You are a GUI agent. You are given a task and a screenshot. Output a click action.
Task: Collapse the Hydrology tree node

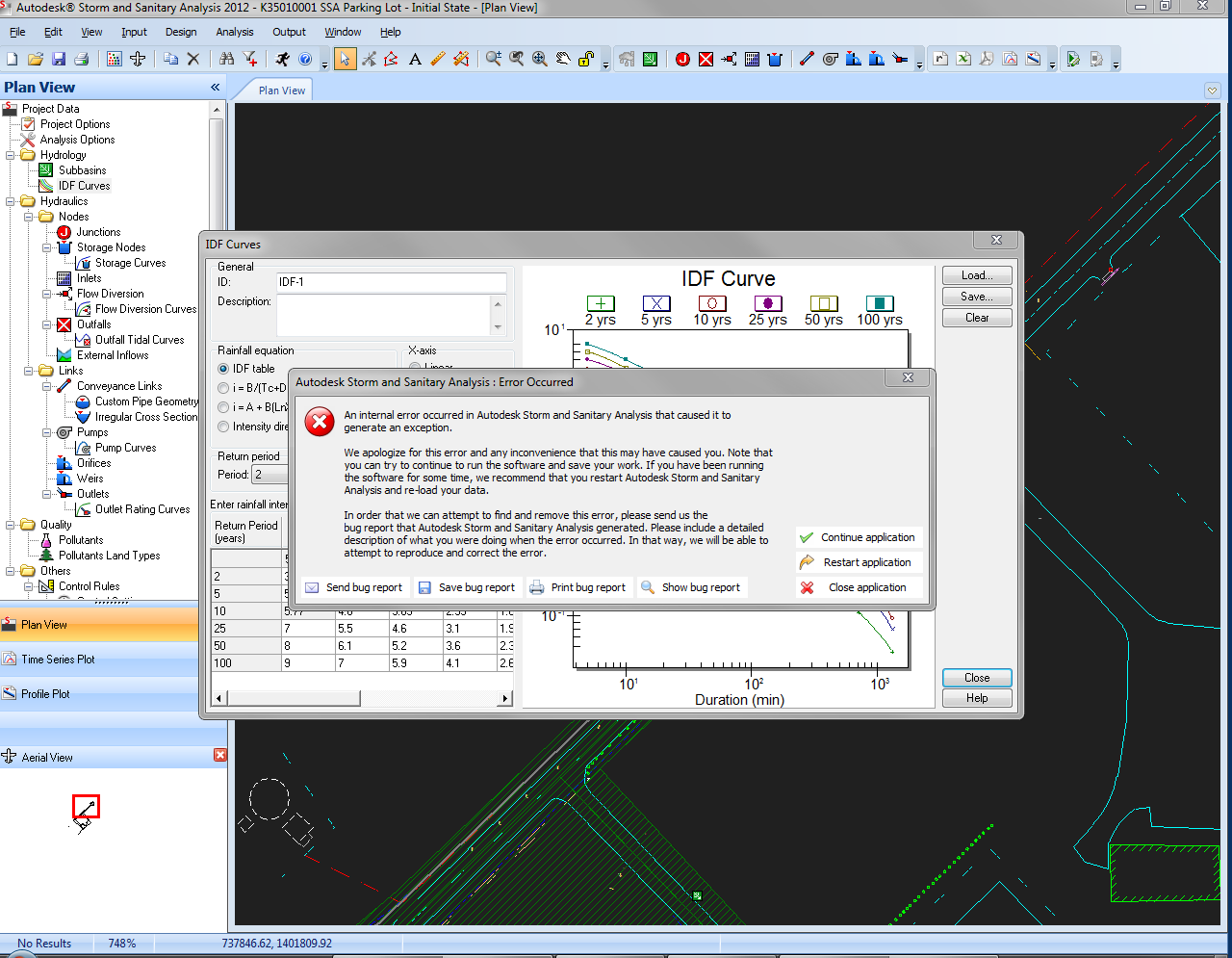(11, 155)
